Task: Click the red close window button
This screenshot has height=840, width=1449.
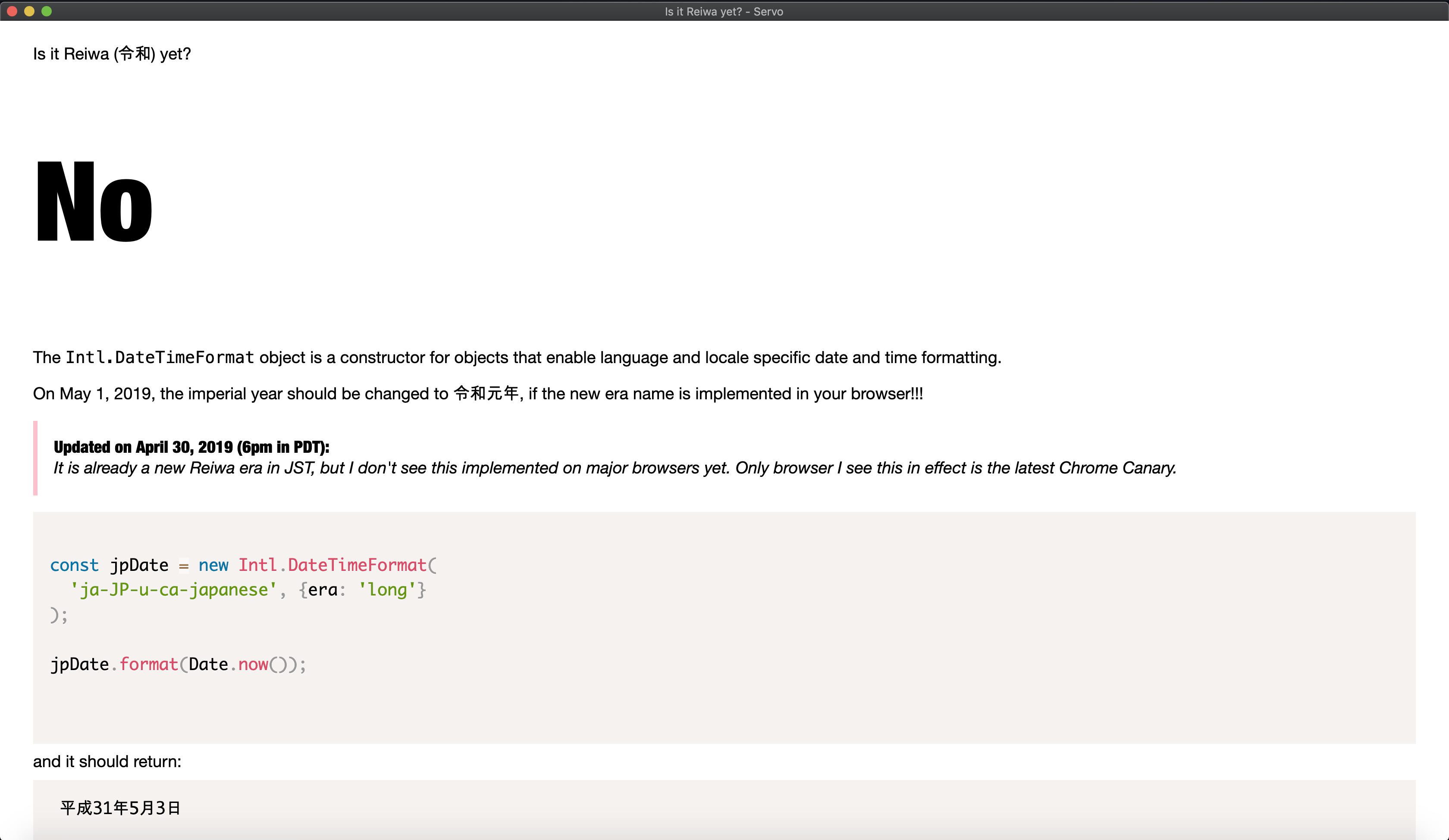Action: point(12,11)
